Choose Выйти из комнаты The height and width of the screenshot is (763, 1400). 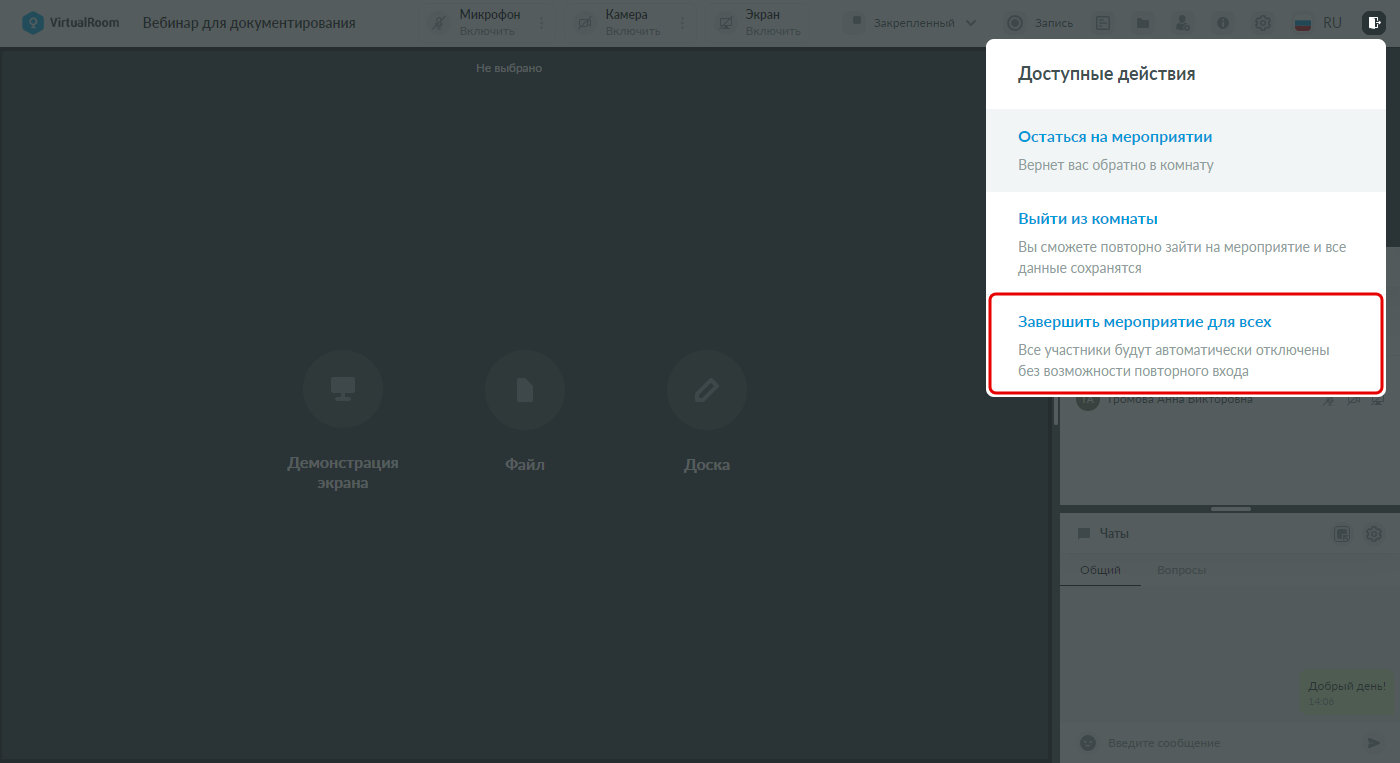pyautogui.click(x=1186, y=243)
